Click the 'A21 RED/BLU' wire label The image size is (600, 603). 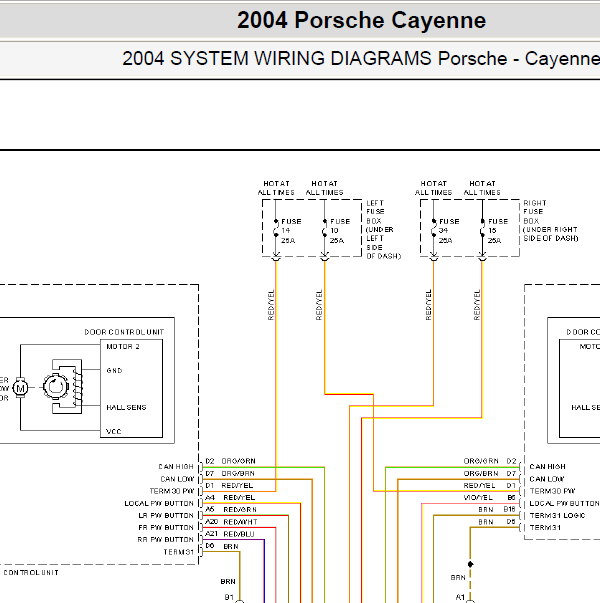pyautogui.click(x=230, y=534)
